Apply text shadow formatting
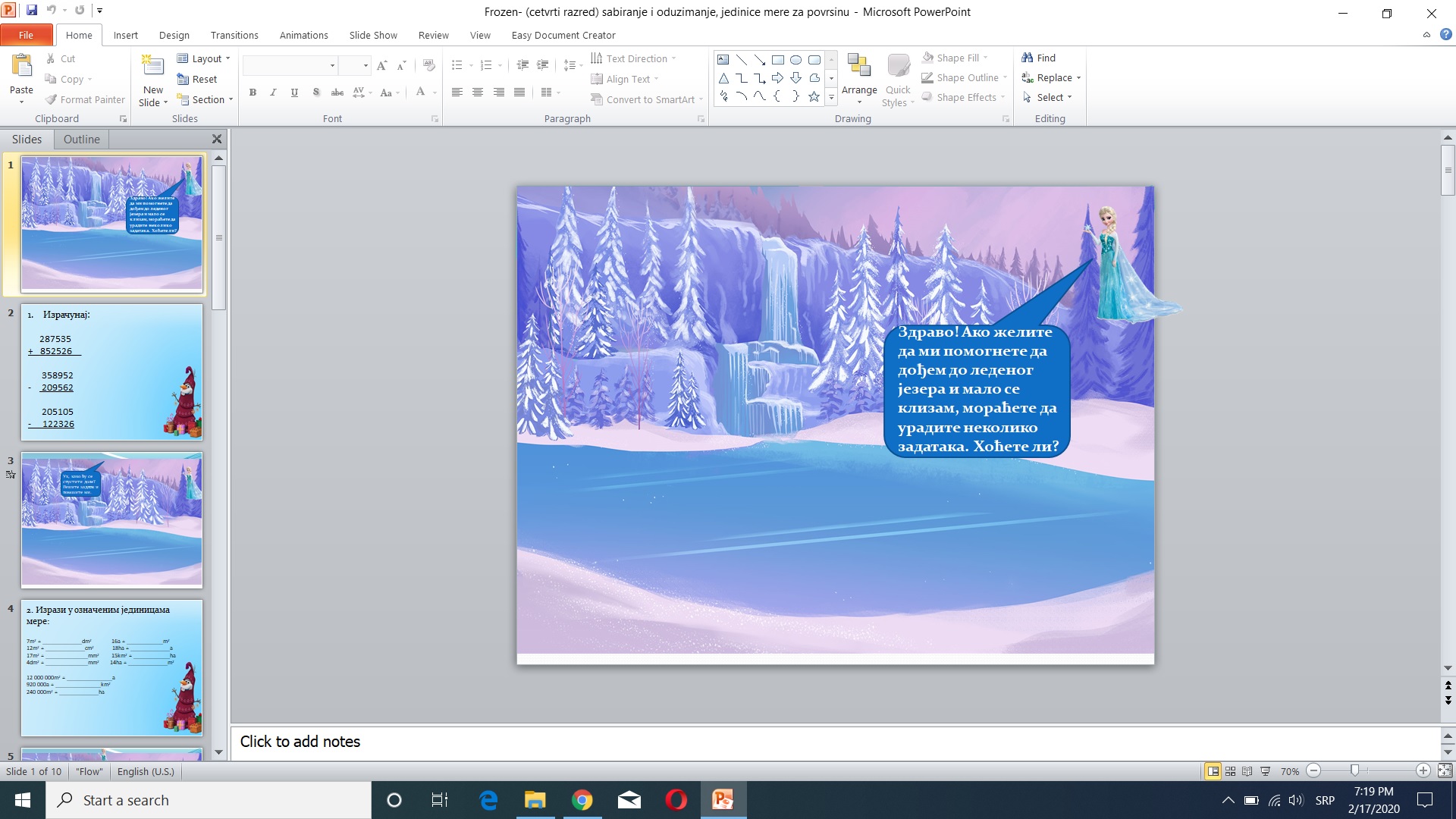 point(316,93)
